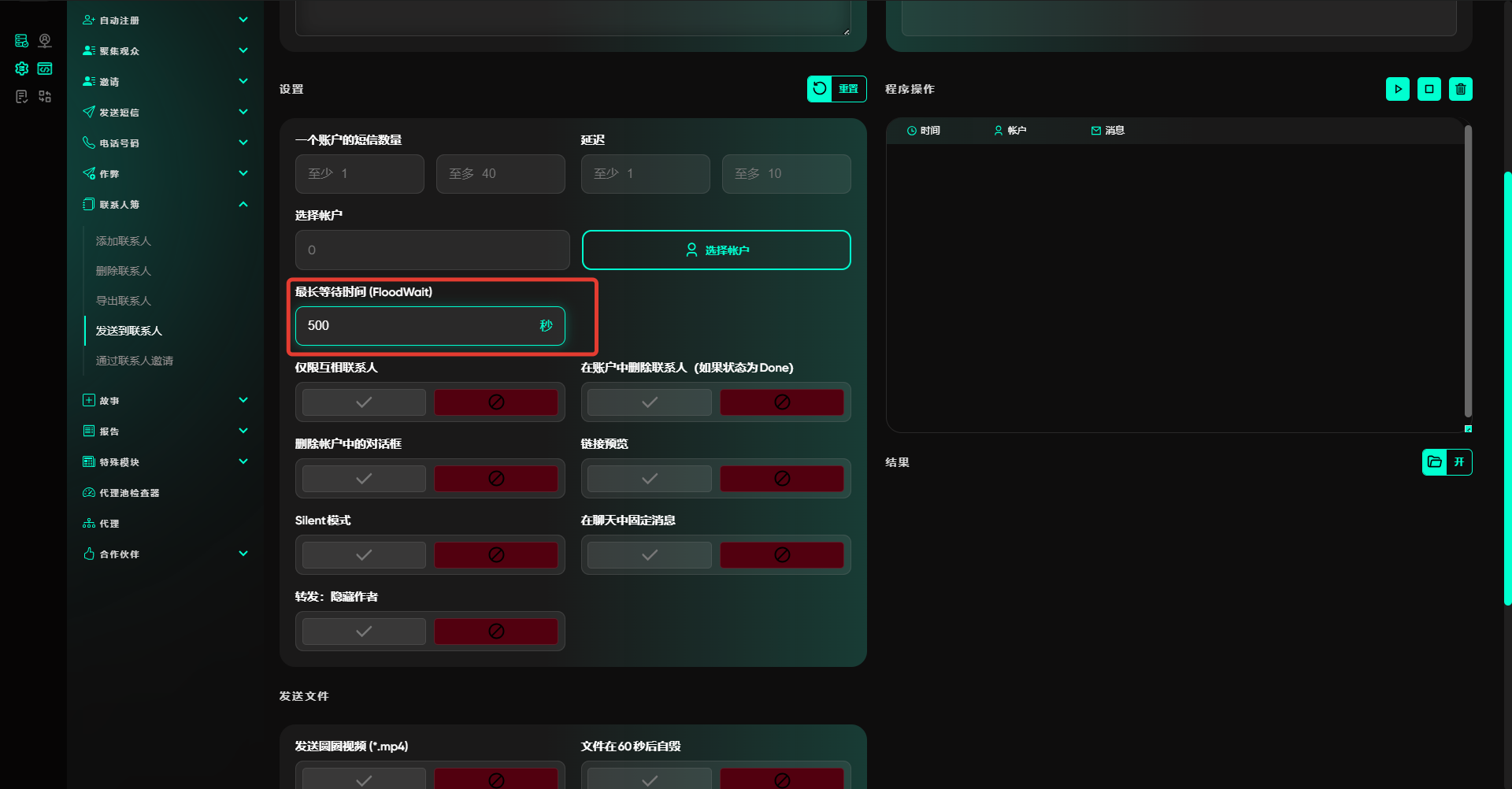
Task: Click the 选择帐户 button
Action: pyautogui.click(x=716, y=250)
